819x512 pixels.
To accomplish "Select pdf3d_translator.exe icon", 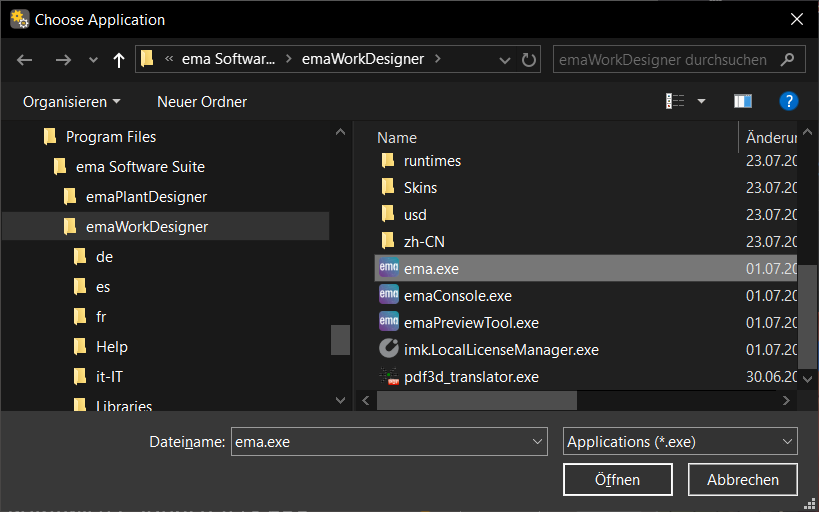I will coord(389,377).
